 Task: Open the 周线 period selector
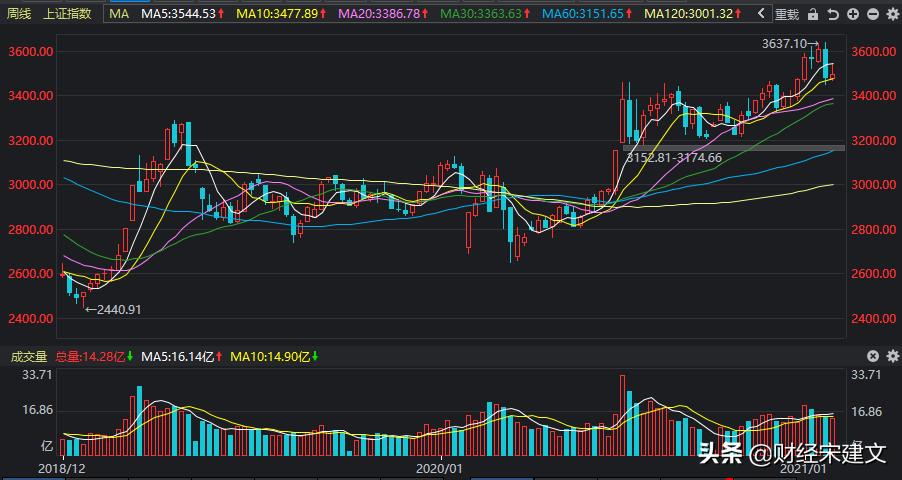click(18, 14)
